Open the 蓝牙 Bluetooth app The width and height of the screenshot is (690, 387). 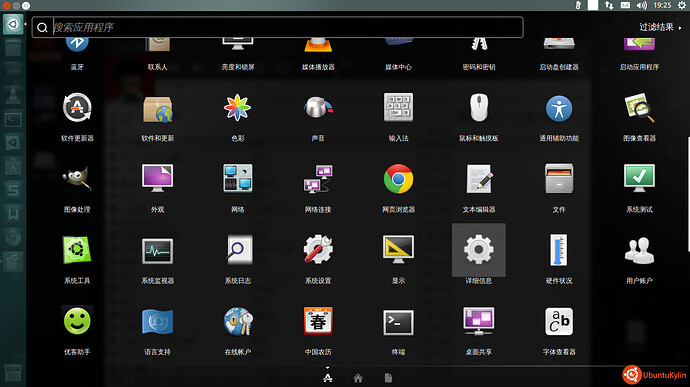(x=77, y=45)
